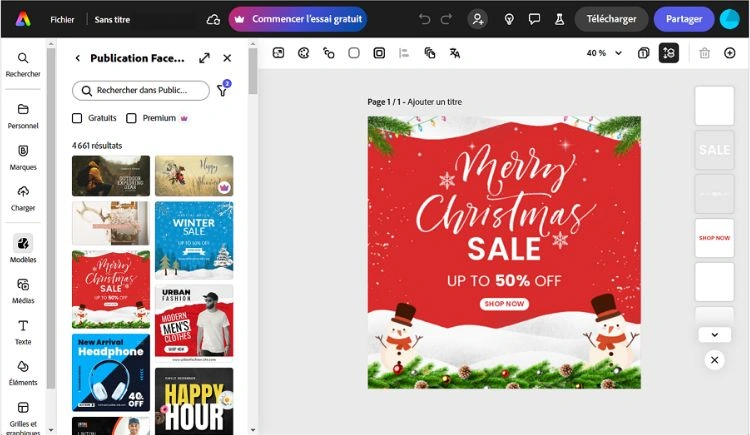This screenshot has width=750, height=435.
Task: Open the comments speech bubble
Action: pos(534,19)
